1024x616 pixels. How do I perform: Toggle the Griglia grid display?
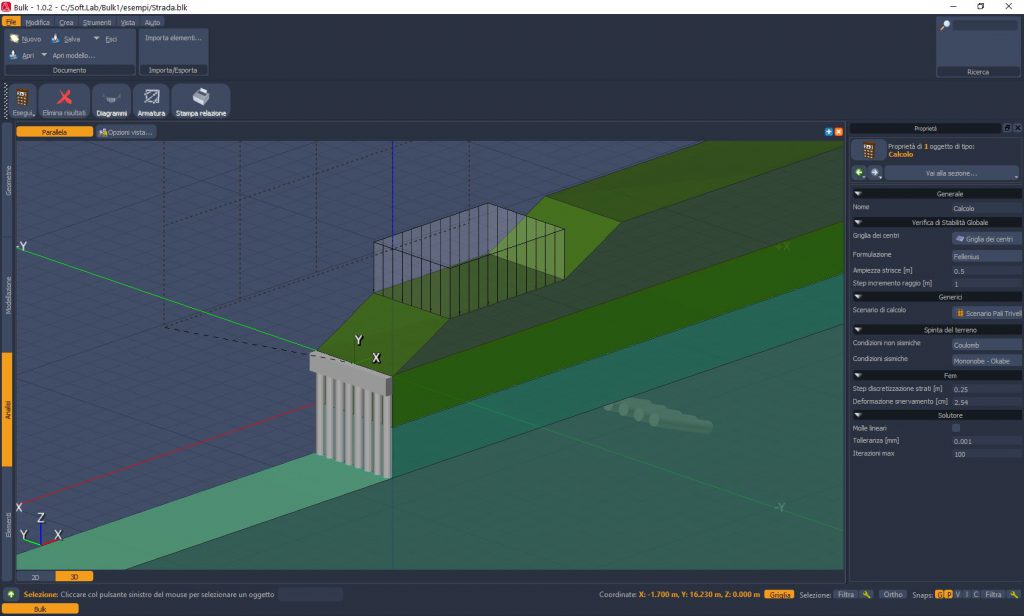coord(779,594)
